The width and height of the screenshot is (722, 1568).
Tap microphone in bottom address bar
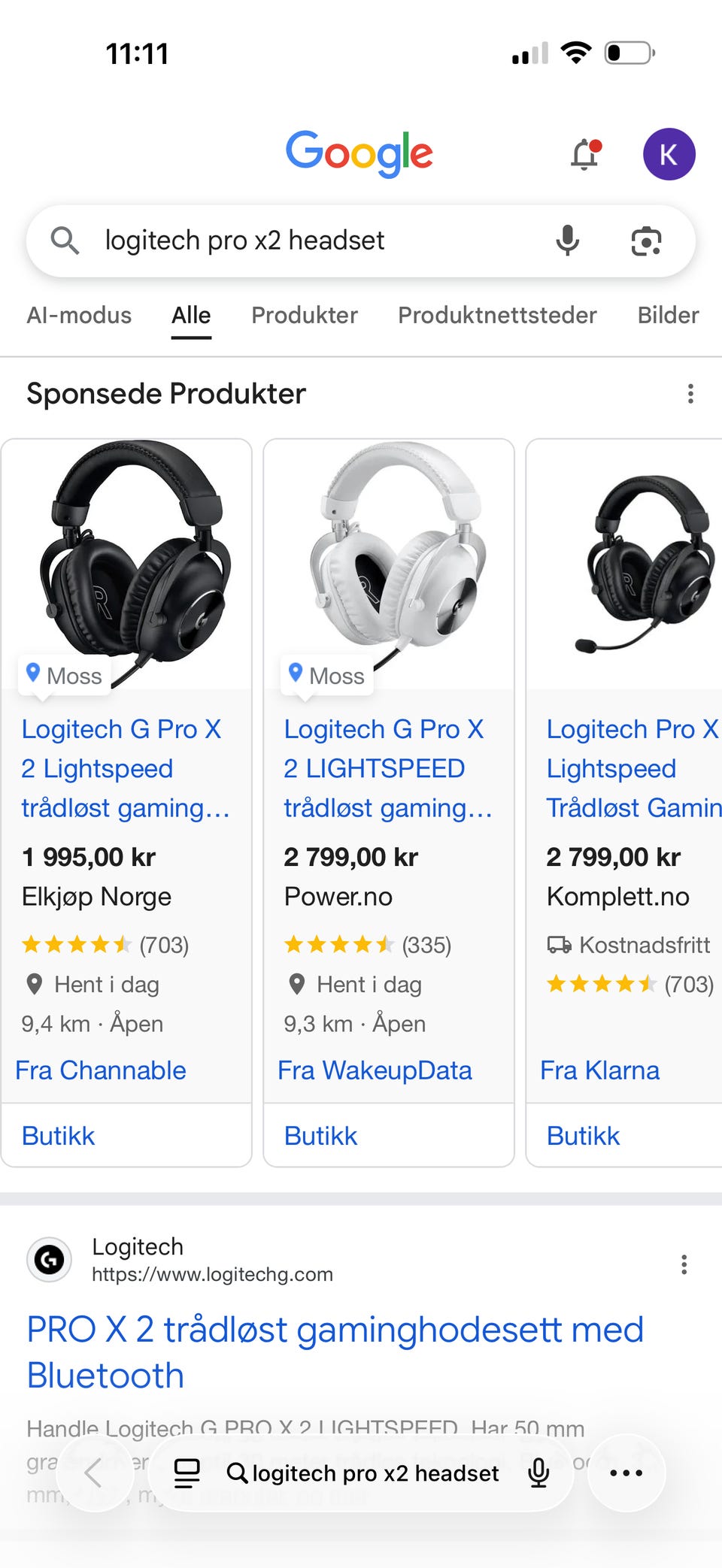click(x=538, y=1473)
